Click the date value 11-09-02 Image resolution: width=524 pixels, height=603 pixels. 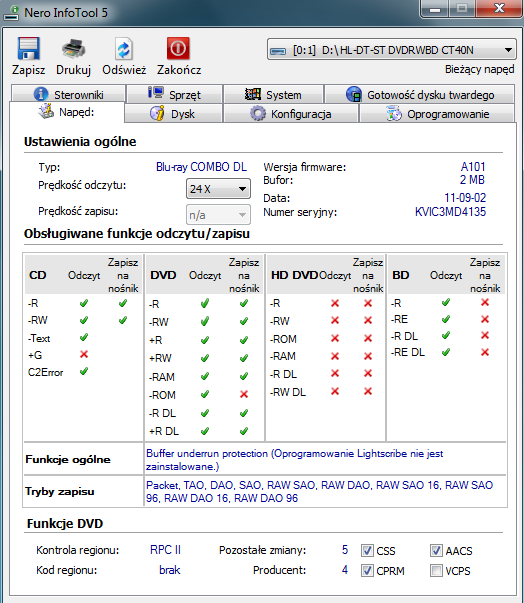tap(465, 198)
